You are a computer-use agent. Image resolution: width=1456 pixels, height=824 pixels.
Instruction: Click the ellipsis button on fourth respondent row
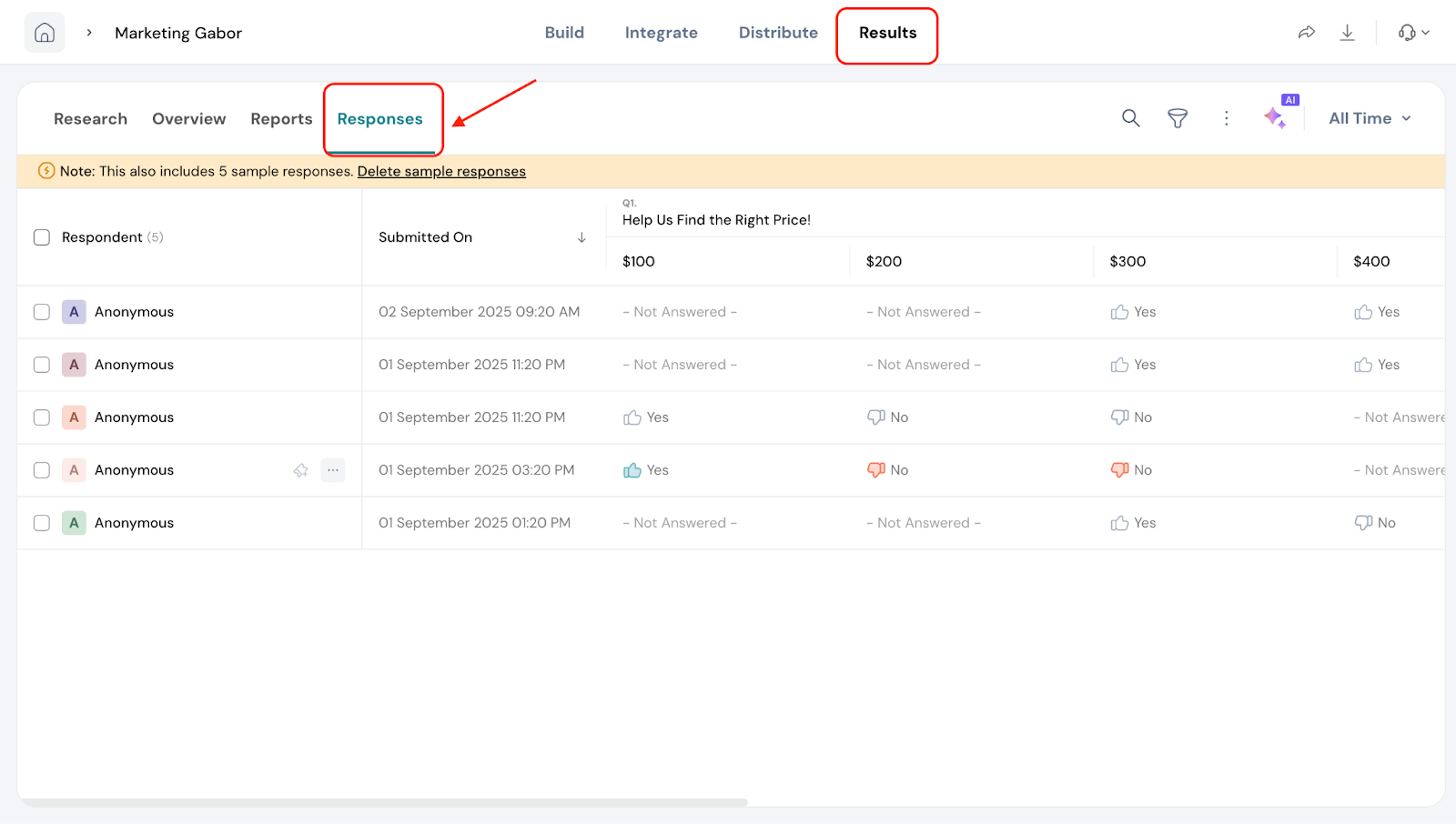(333, 470)
